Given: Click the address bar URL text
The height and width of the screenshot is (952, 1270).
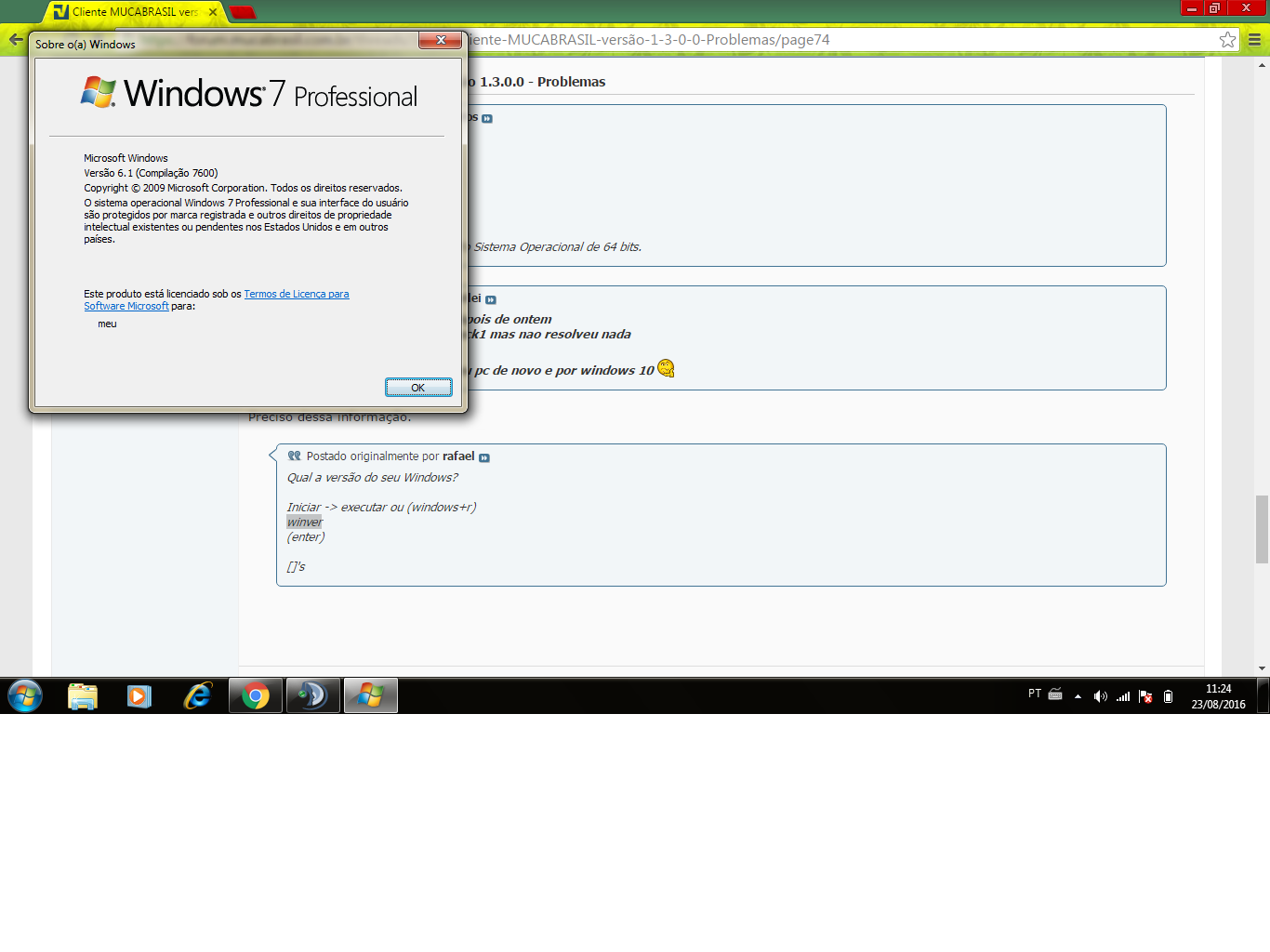Looking at the screenshot, I should (x=651, y=40).
